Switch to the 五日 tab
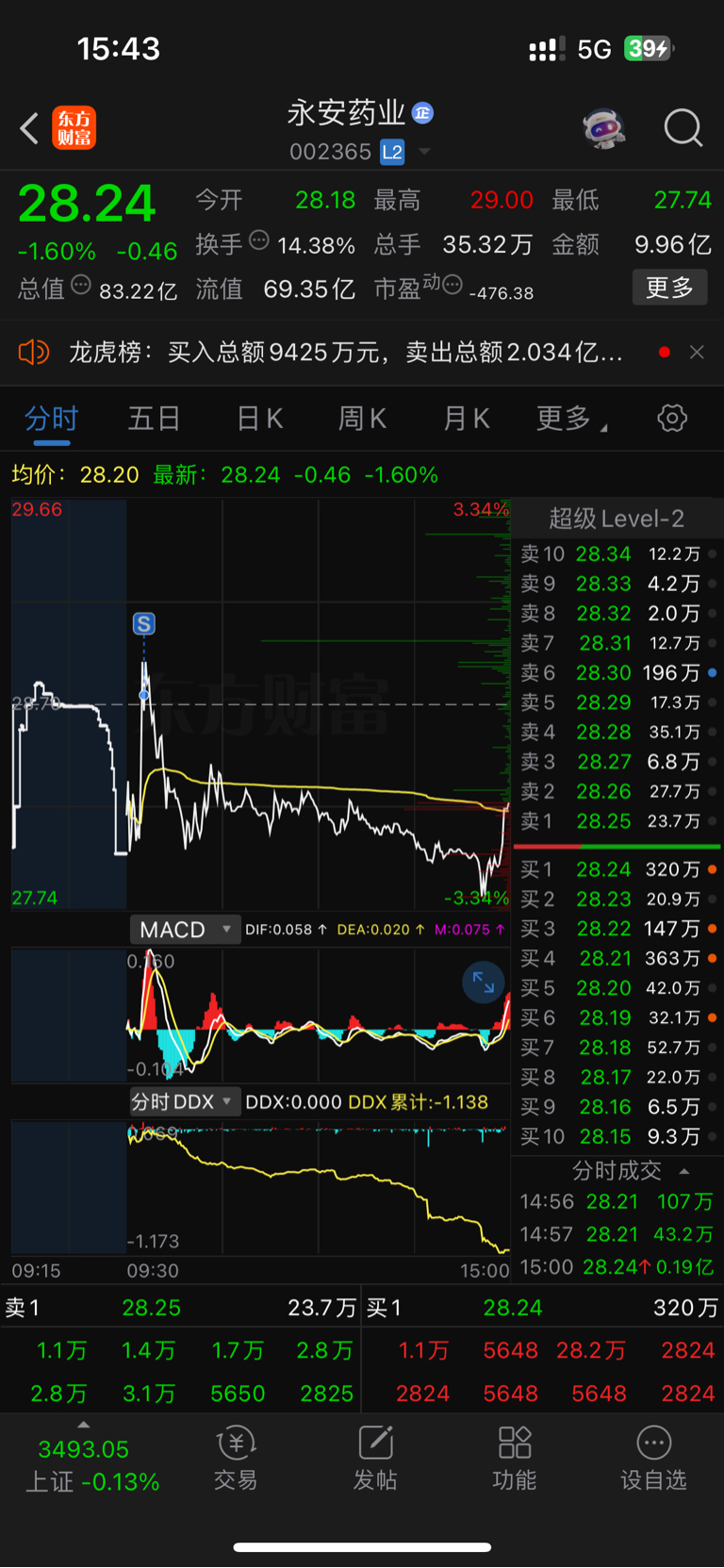The height and width of the screenshot is (1568, 724). [154, 419]
